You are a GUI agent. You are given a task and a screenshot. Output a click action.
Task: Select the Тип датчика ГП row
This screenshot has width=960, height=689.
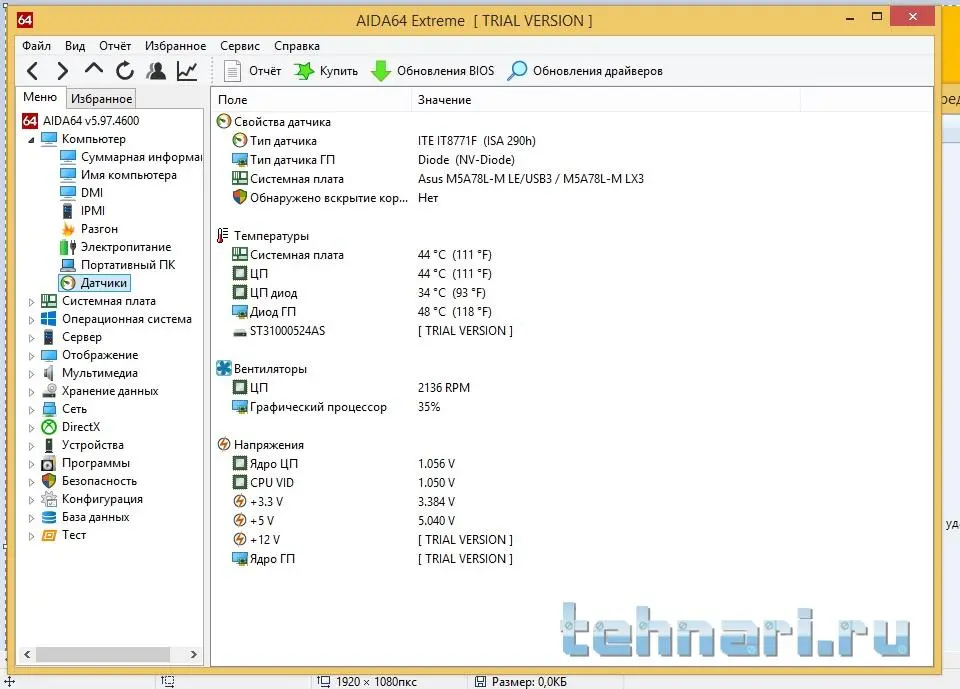tap(572, 160)
